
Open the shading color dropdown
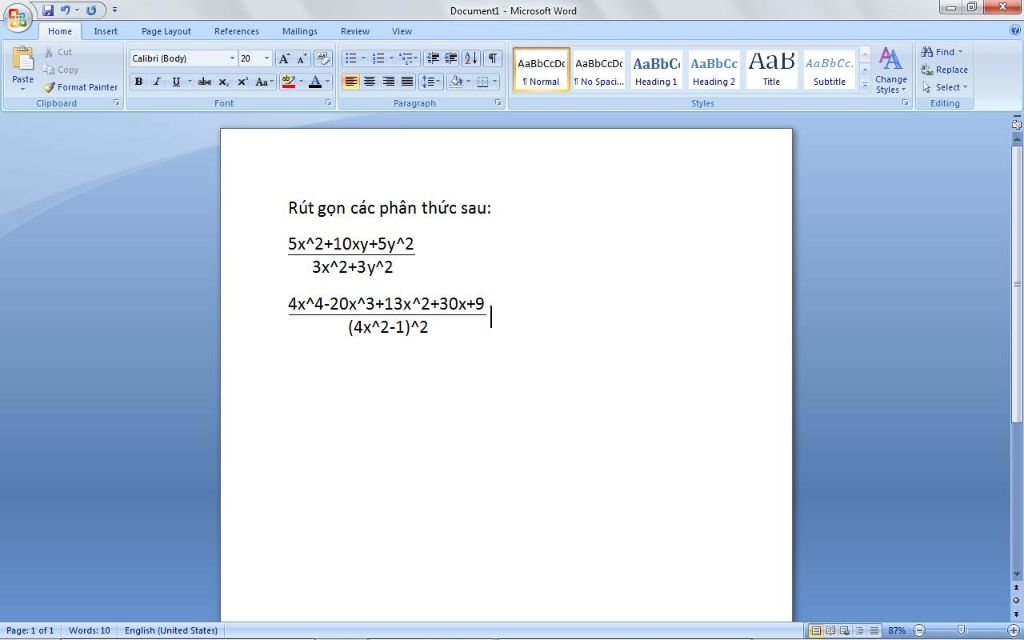[468, 82]
